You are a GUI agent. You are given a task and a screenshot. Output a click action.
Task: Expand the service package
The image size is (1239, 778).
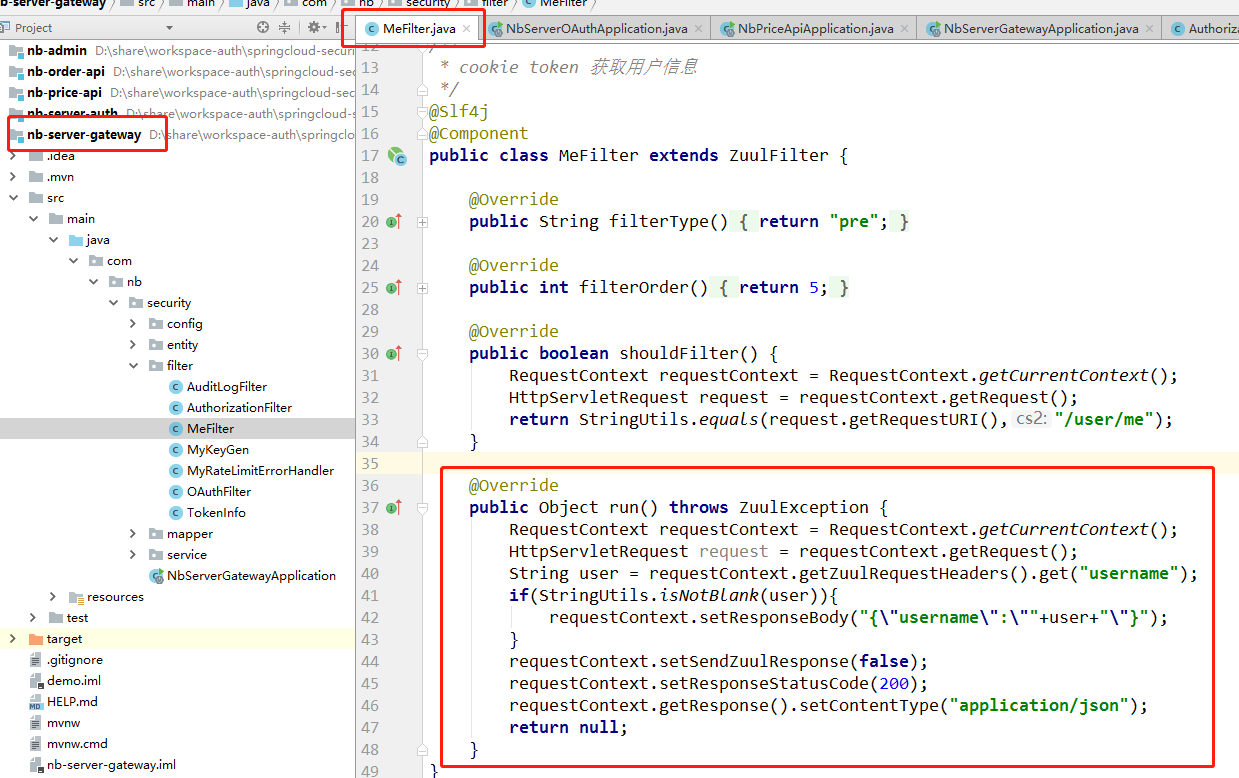click(133, 555)
